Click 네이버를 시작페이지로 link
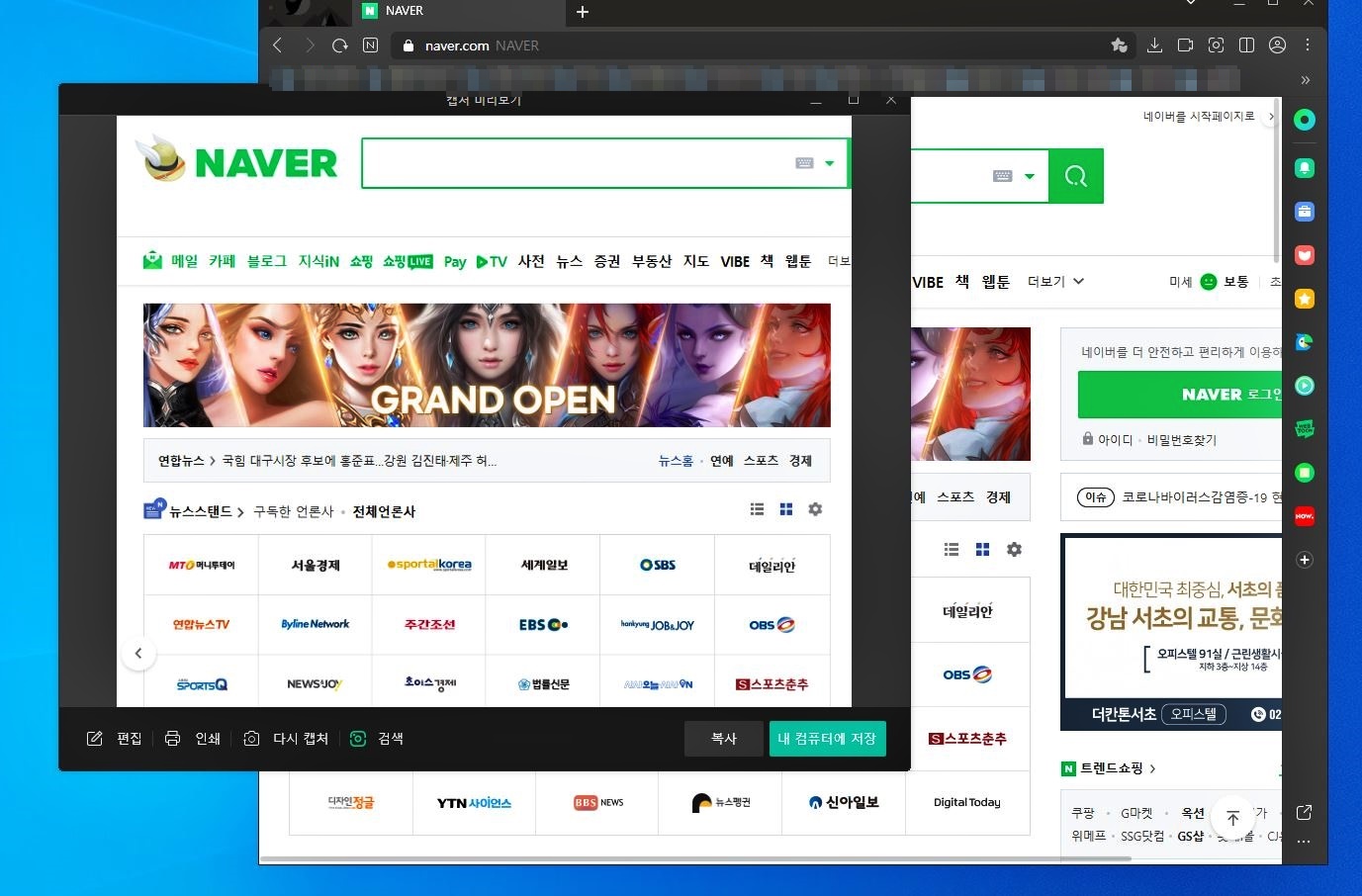Screen dimensions: 1362x896 [x=1199, y=117]
